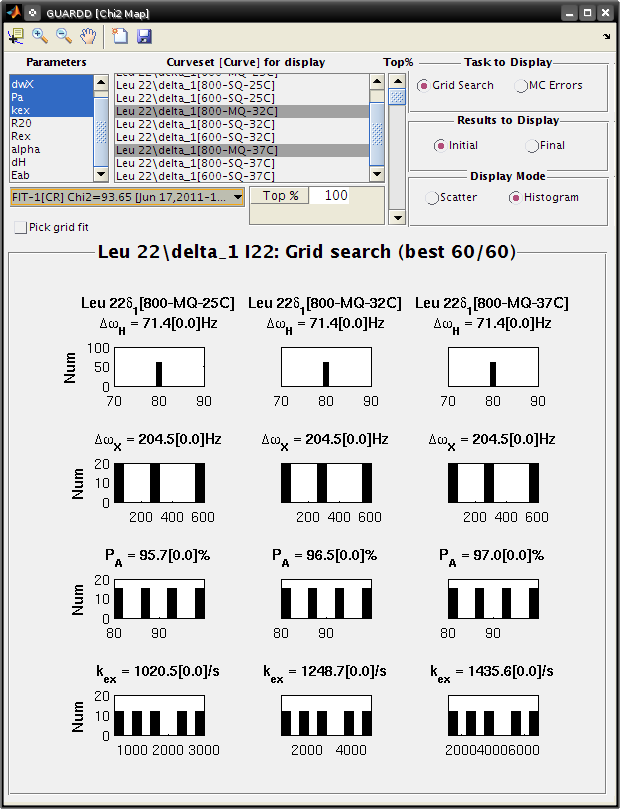The width and height of the screenshot is (620, 809).
Task: Enable the Pick grid fit checkbox
Action: (21, 228)
